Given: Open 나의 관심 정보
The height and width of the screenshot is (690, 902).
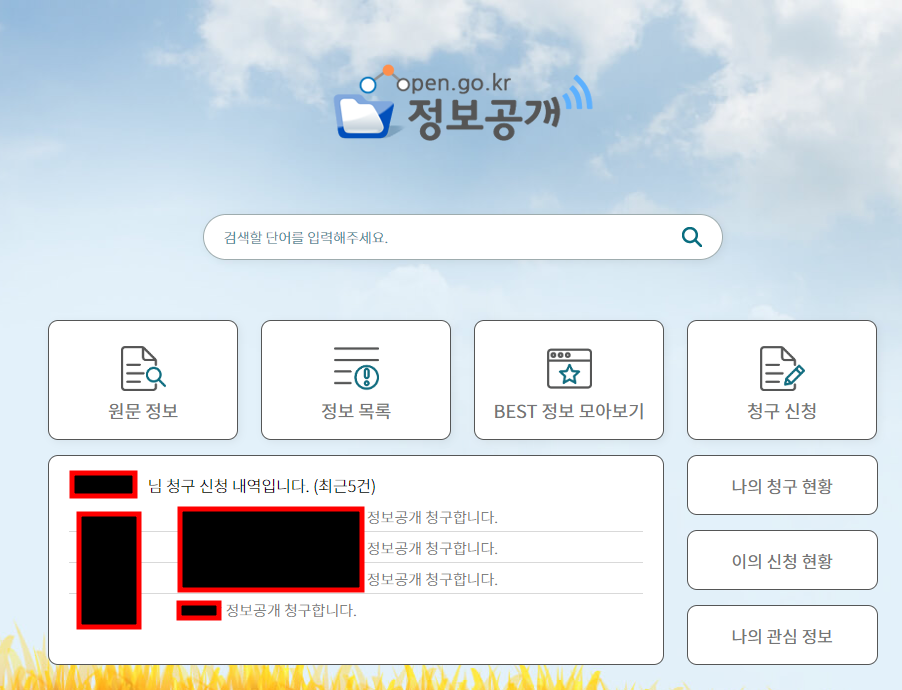Looking at the screenshot, I should tap(781, 635).
